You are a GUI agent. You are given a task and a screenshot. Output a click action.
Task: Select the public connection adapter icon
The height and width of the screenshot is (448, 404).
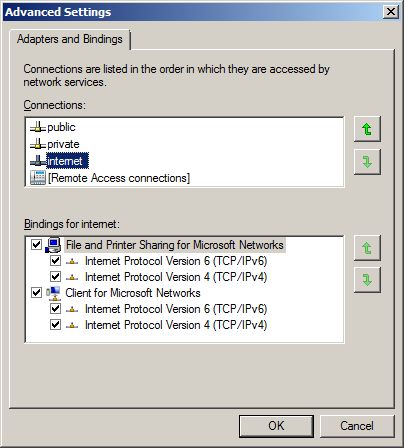(38, 127)
